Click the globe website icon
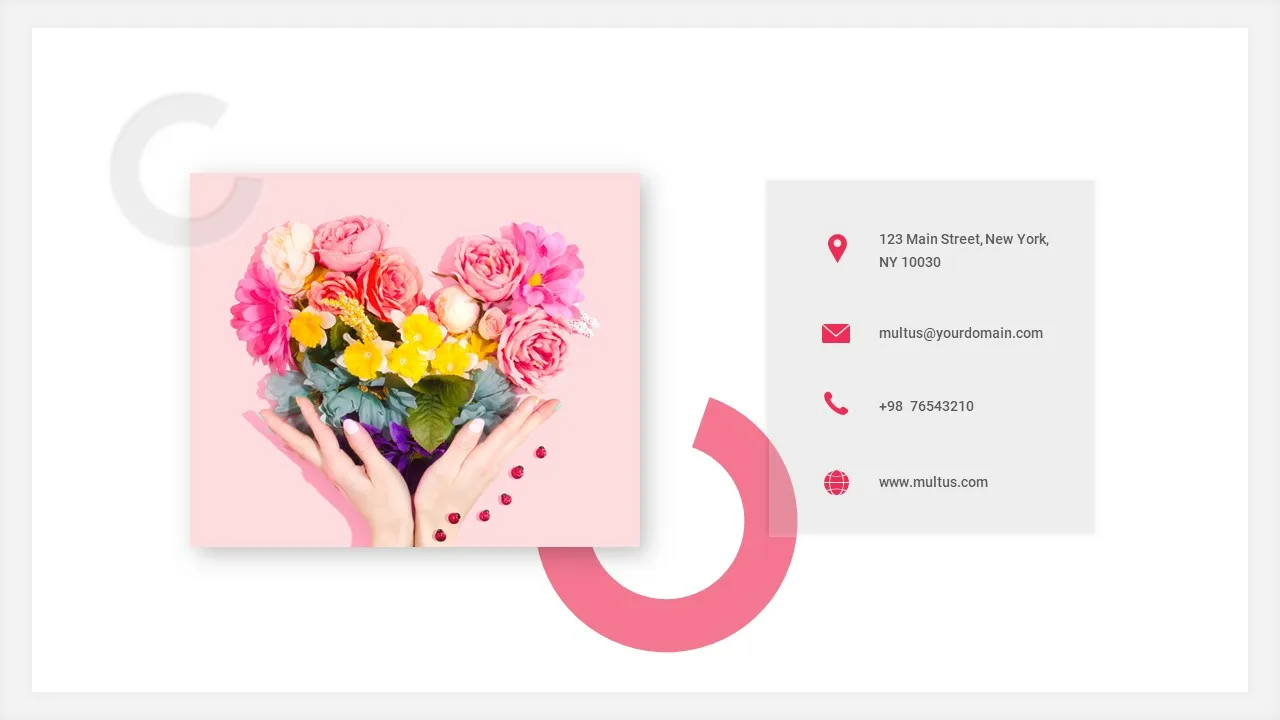Screen dimensions: 1280x720 836,483
